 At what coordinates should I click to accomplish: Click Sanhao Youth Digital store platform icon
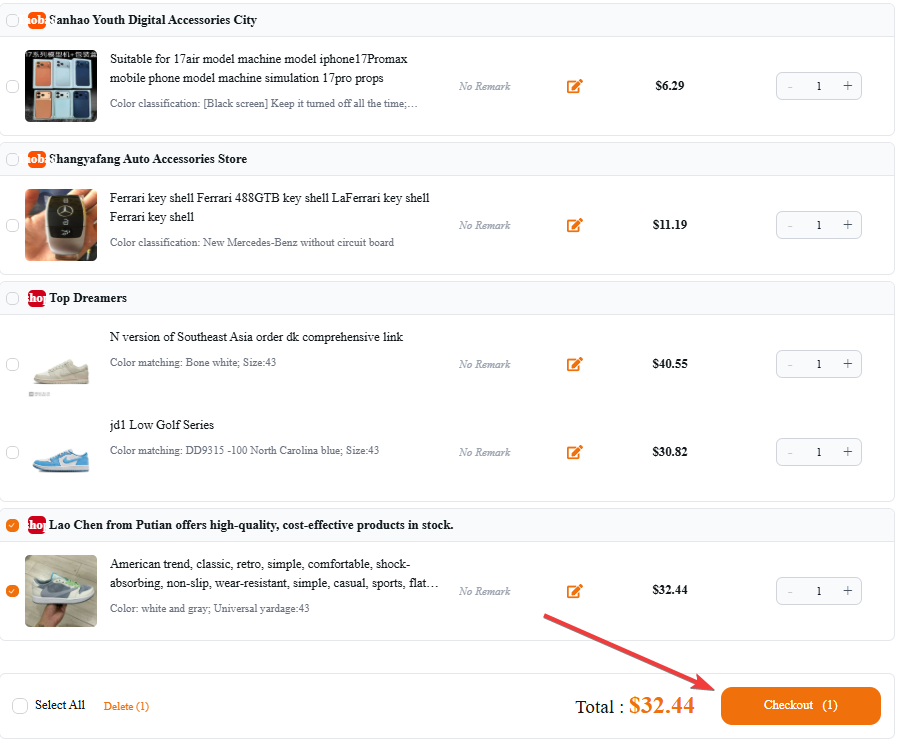(37, 20)
